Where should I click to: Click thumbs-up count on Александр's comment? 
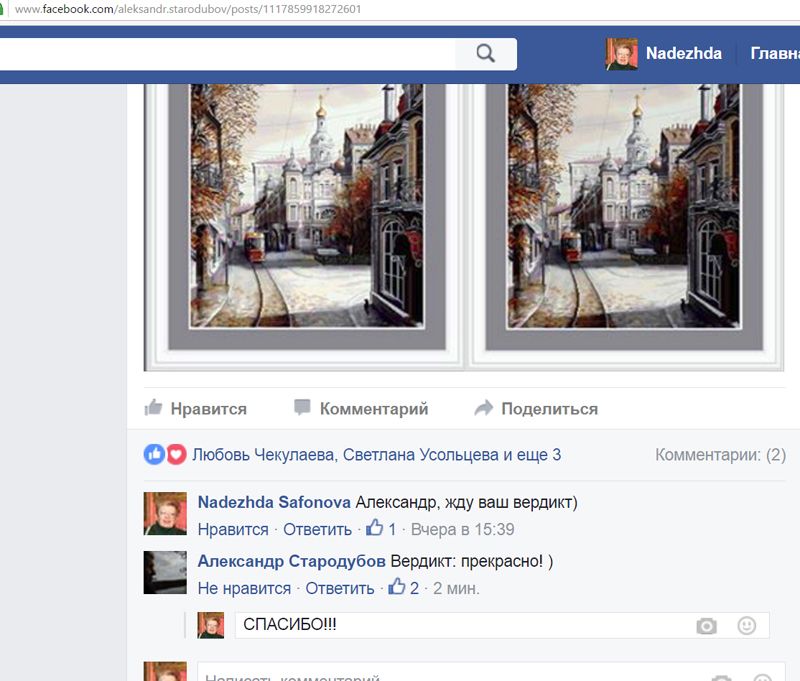[x=403, y=588]
